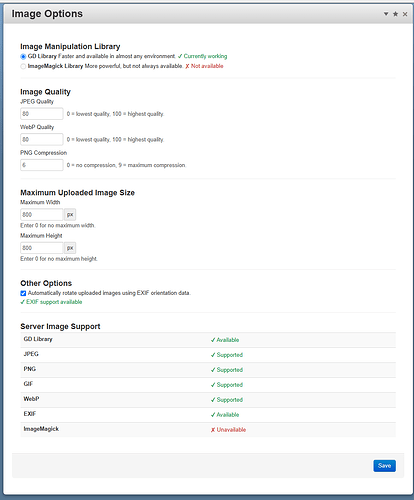Image resolution: width=414 pixels, height=500 pixels.
Task: Click the px unit next to Maximum Height
Action: (x=70, y=248)
